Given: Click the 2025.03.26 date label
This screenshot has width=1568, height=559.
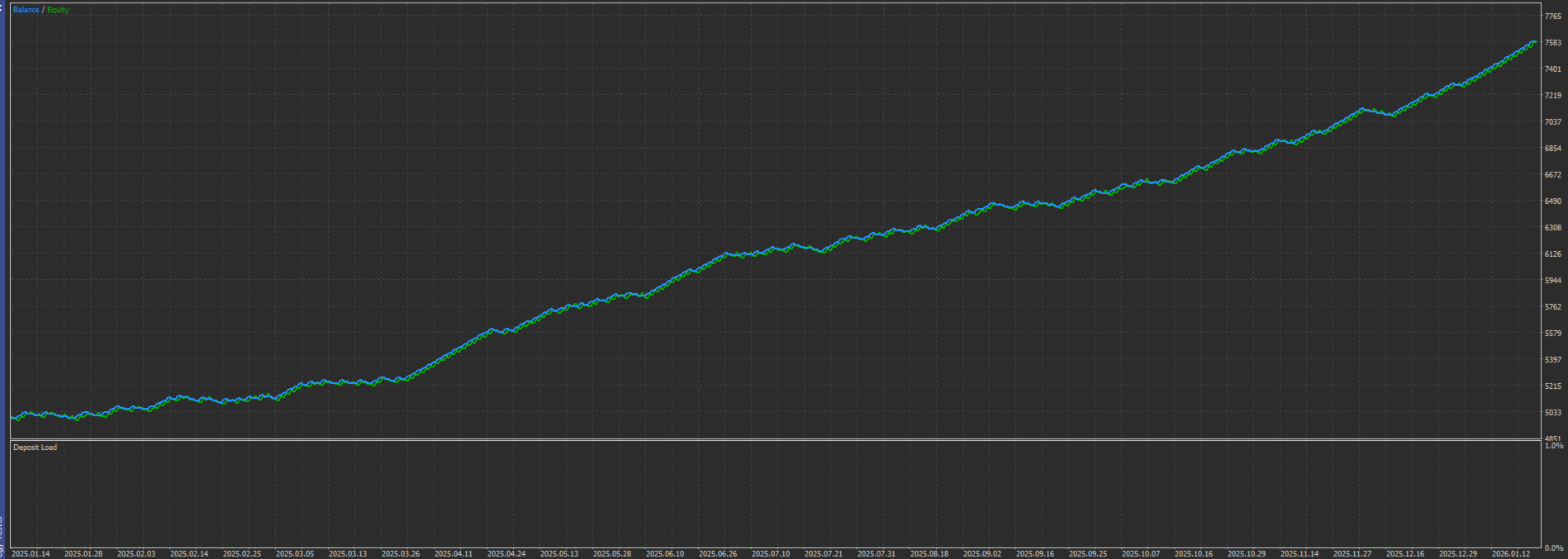Looking at the screenshot, I should 401,554.
